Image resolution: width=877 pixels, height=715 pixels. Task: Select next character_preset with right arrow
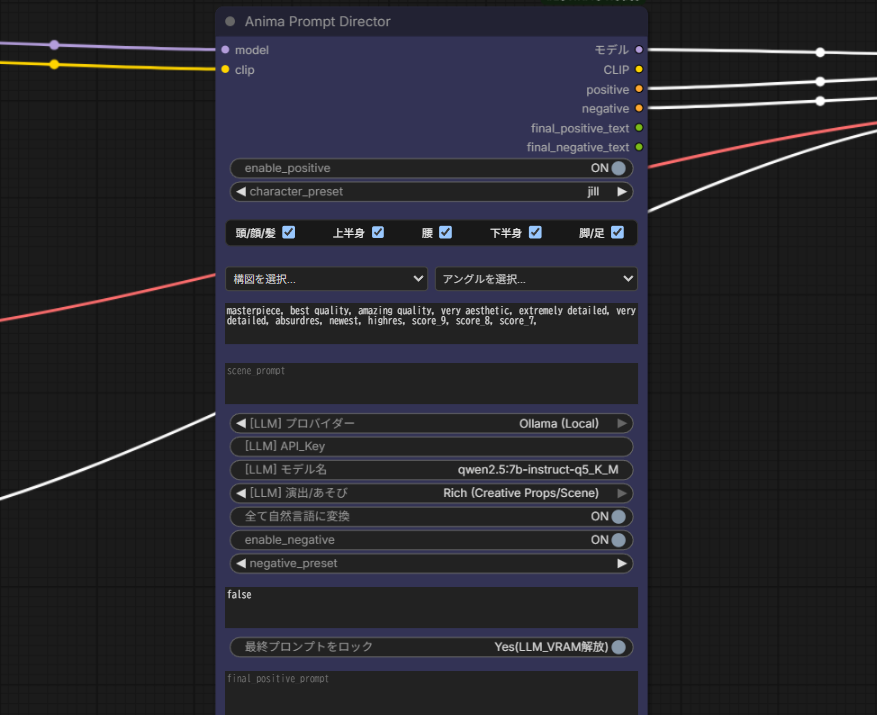click(x=621, y=191)
